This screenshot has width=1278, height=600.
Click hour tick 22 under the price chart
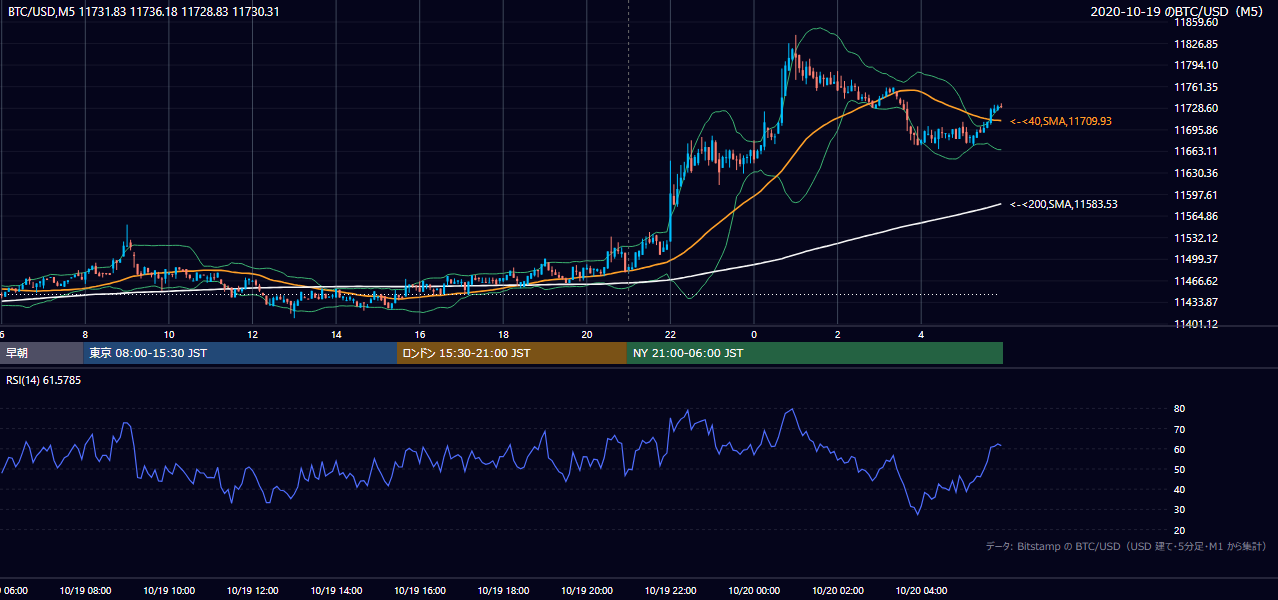671,334
